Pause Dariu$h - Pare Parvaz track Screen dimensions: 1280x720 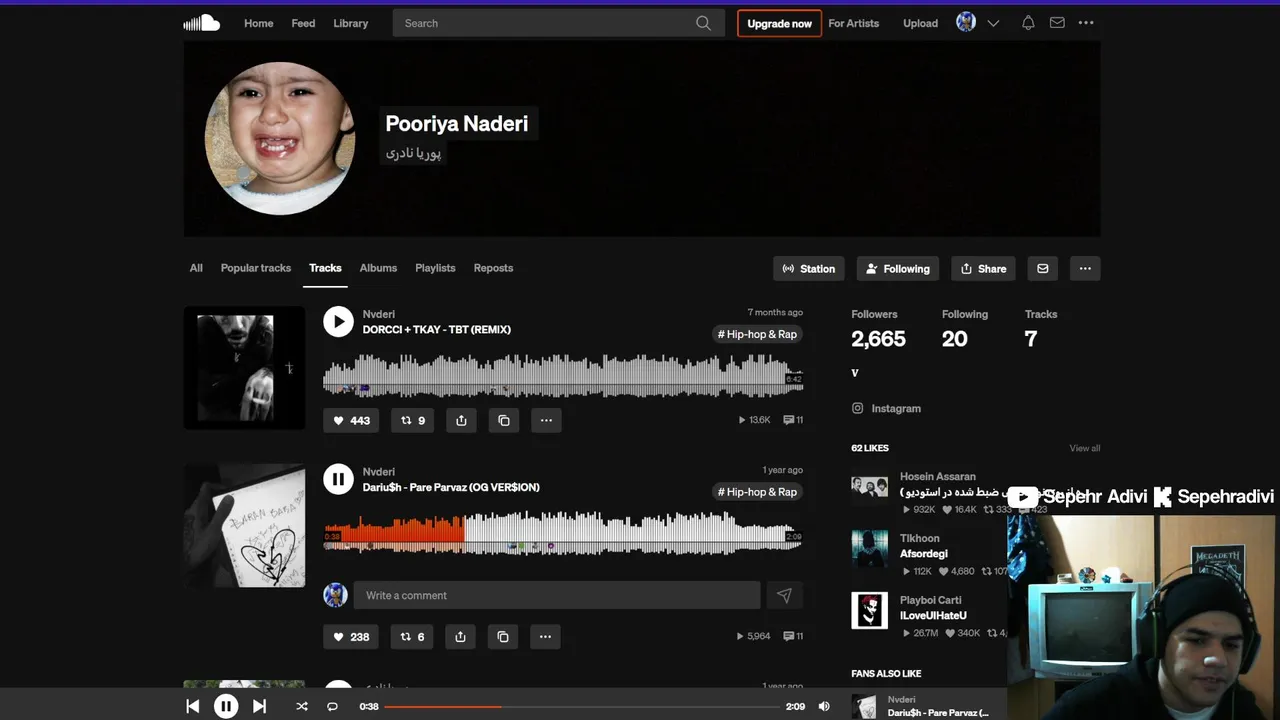[x=338, y=479]
